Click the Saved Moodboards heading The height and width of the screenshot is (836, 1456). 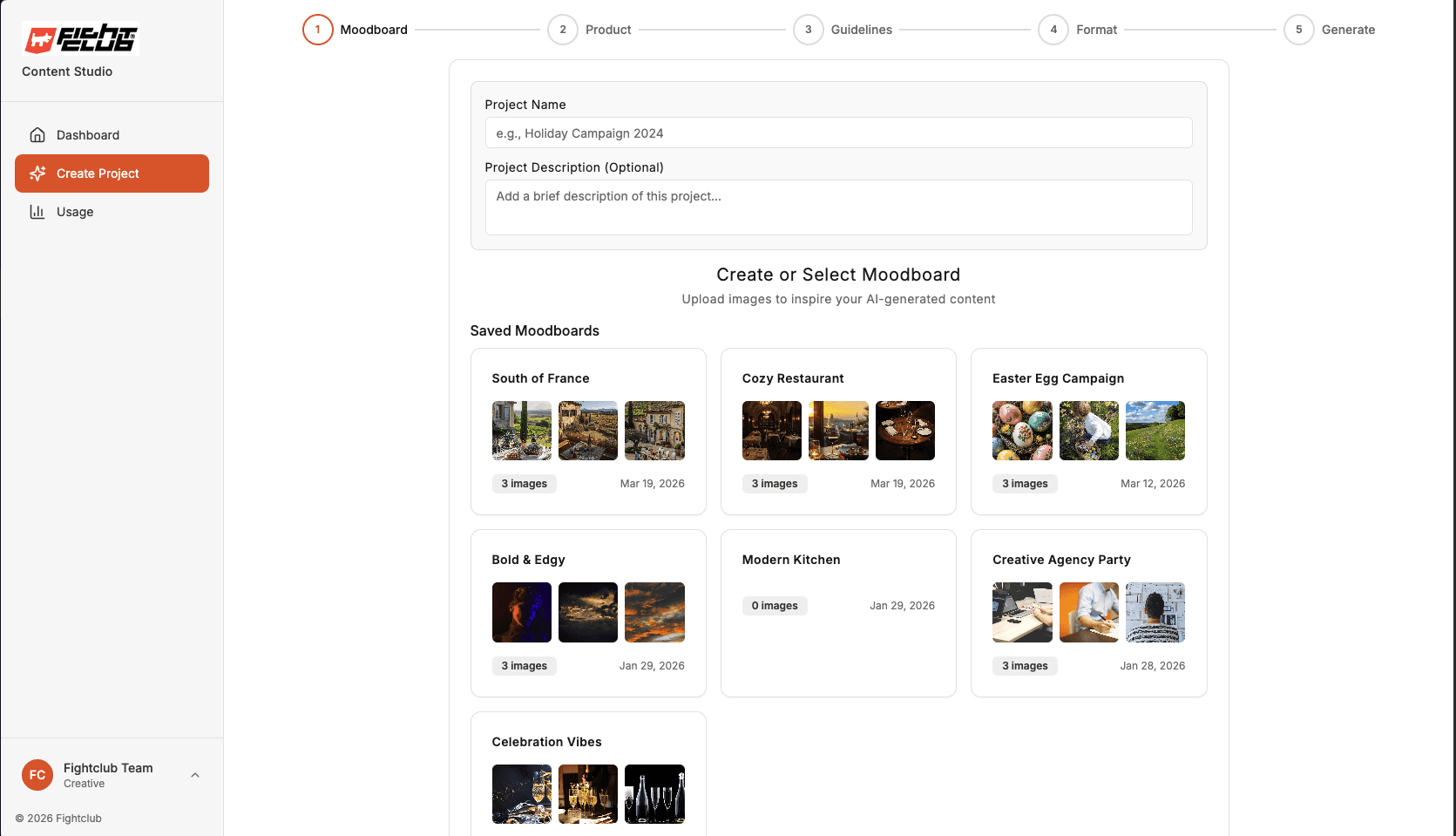coord(535,331)
